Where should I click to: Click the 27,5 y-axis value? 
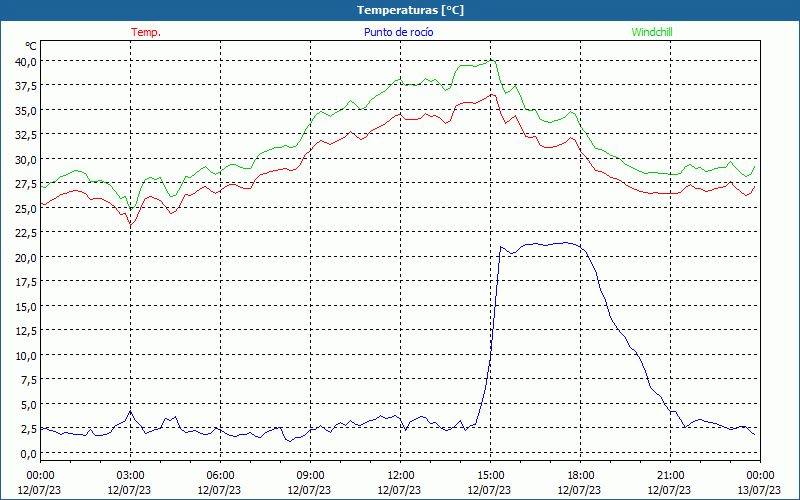27,184
